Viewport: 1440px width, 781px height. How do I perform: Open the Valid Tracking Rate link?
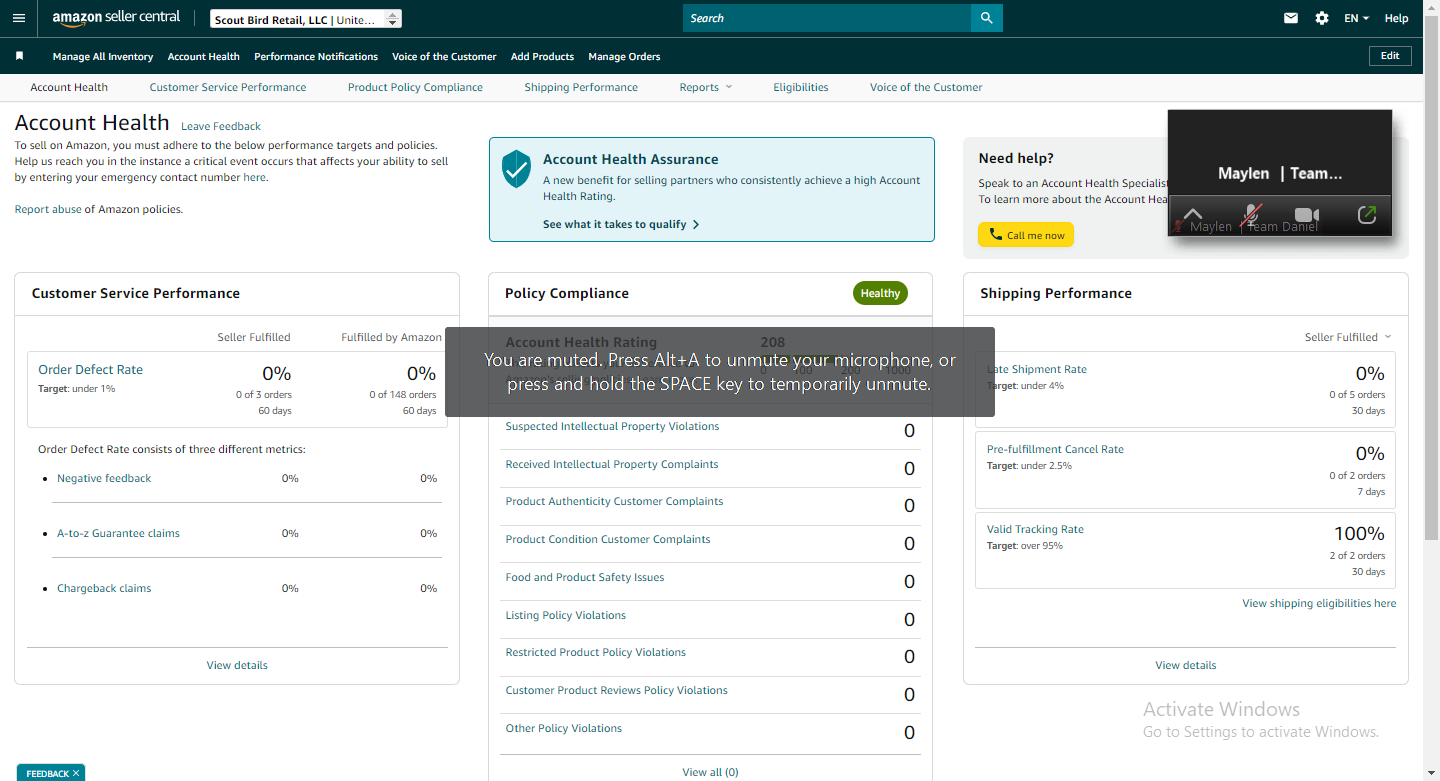click(1035, 529)
